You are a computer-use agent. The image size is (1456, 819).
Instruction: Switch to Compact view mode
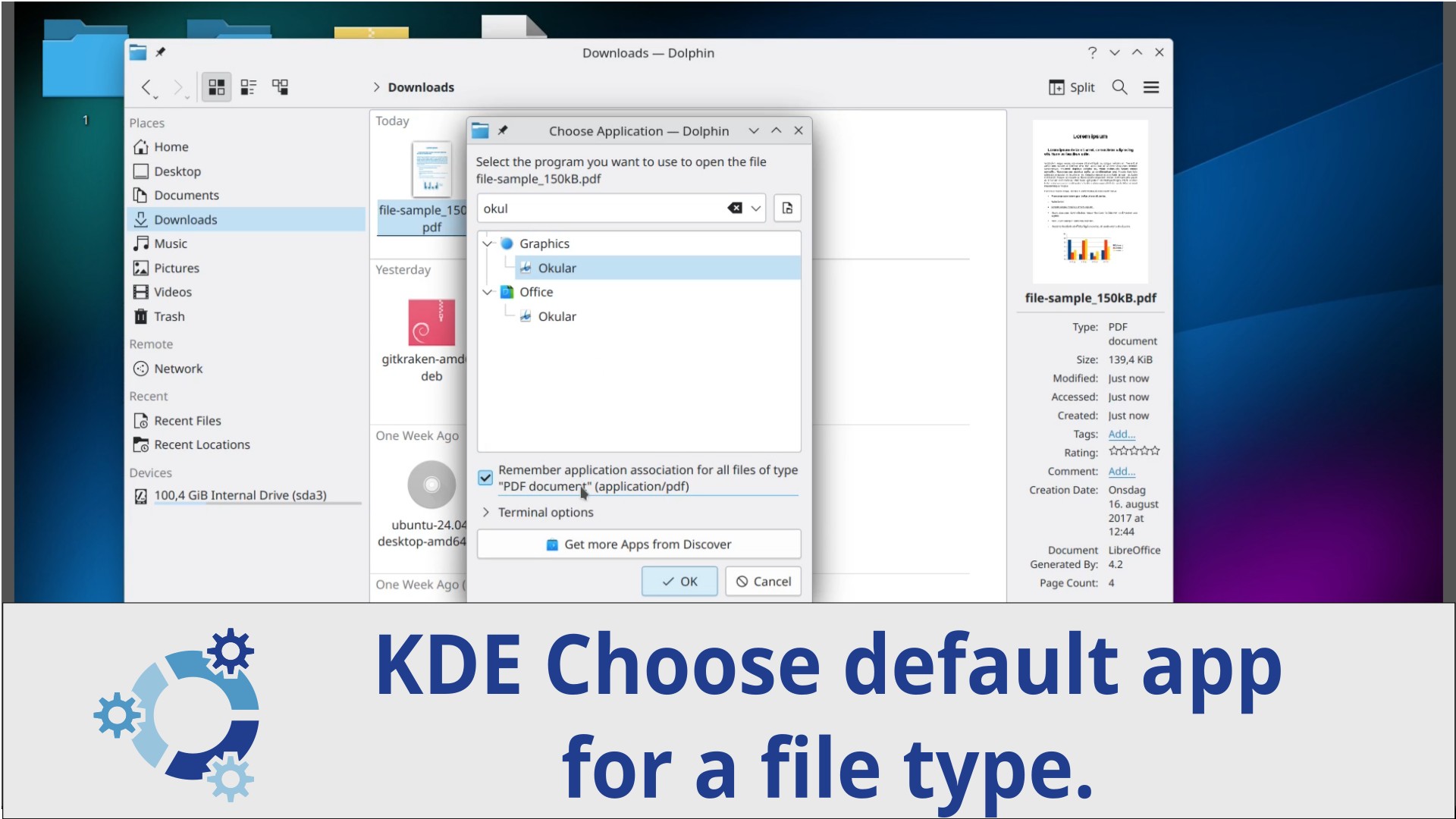(x=249, y=87)
